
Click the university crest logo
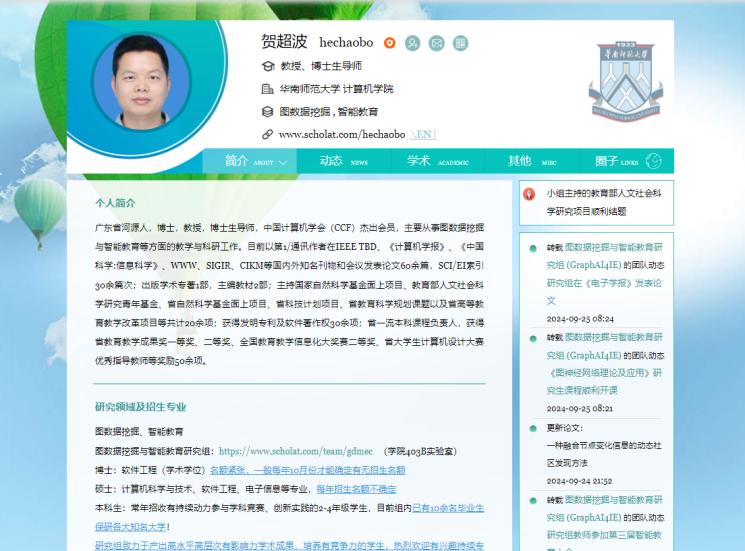pos(626,80)
